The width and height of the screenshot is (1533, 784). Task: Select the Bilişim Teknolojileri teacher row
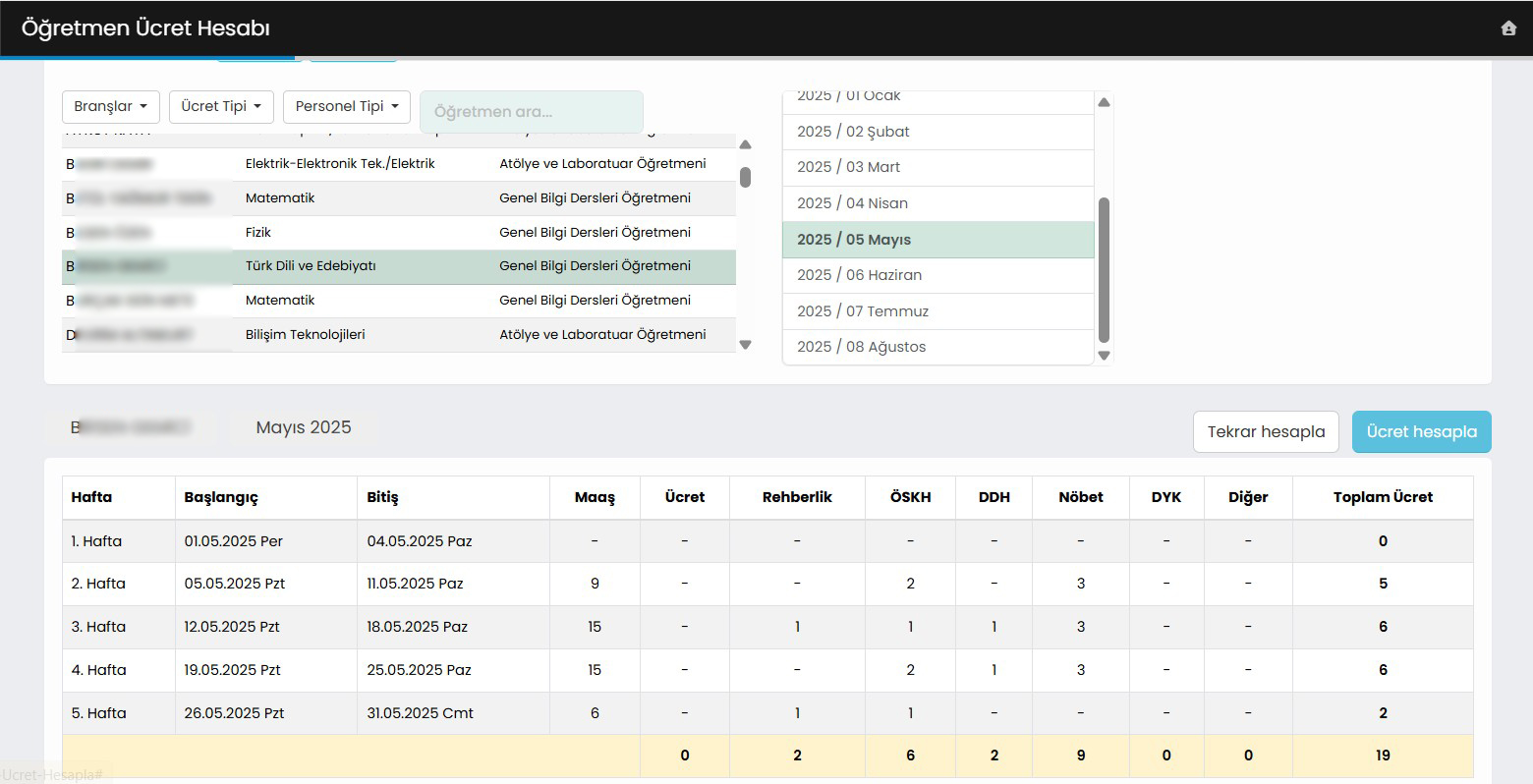[399, 335]
